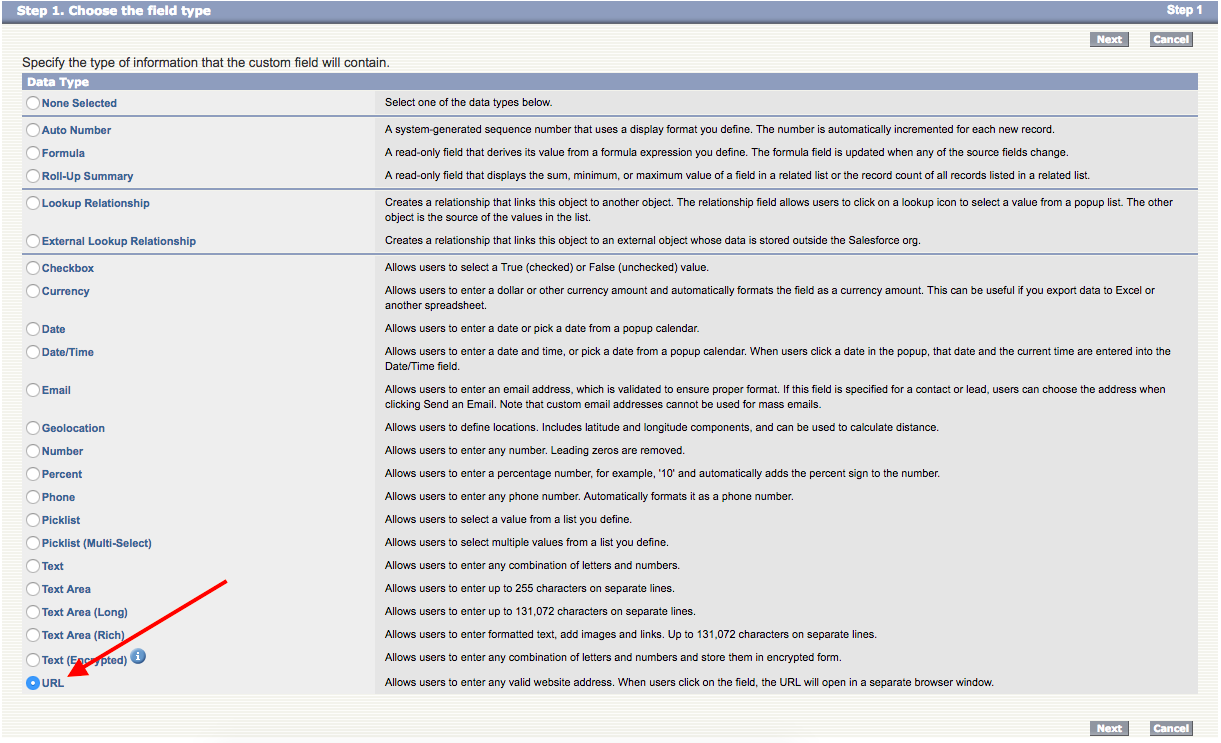Screen dimensions: 1221x743
Task: Choose Text Area (Long) radio button
Action: tap(34, 612)
